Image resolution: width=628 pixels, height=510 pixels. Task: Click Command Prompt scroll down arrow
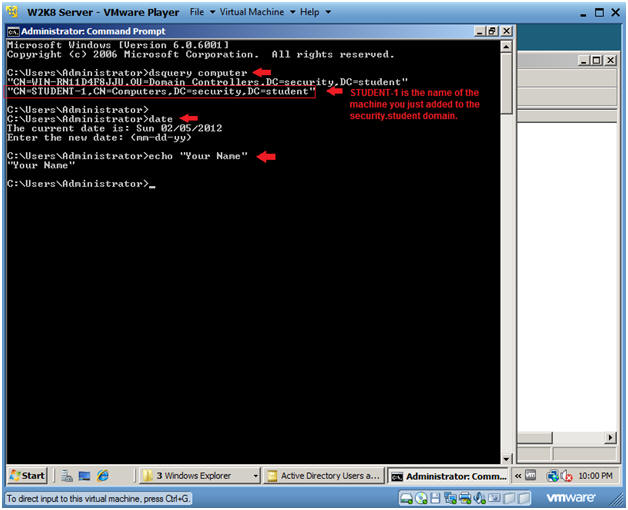pos(506,458)
